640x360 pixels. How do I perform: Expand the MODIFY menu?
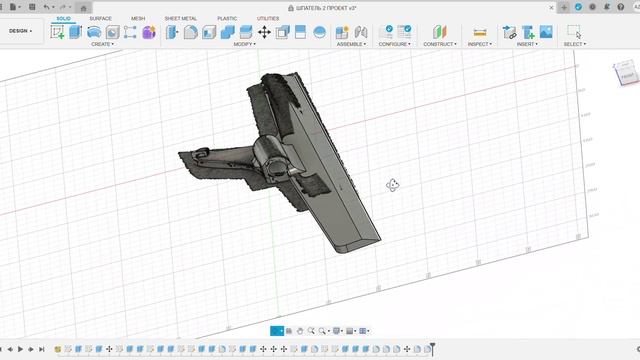coord(244,44)
